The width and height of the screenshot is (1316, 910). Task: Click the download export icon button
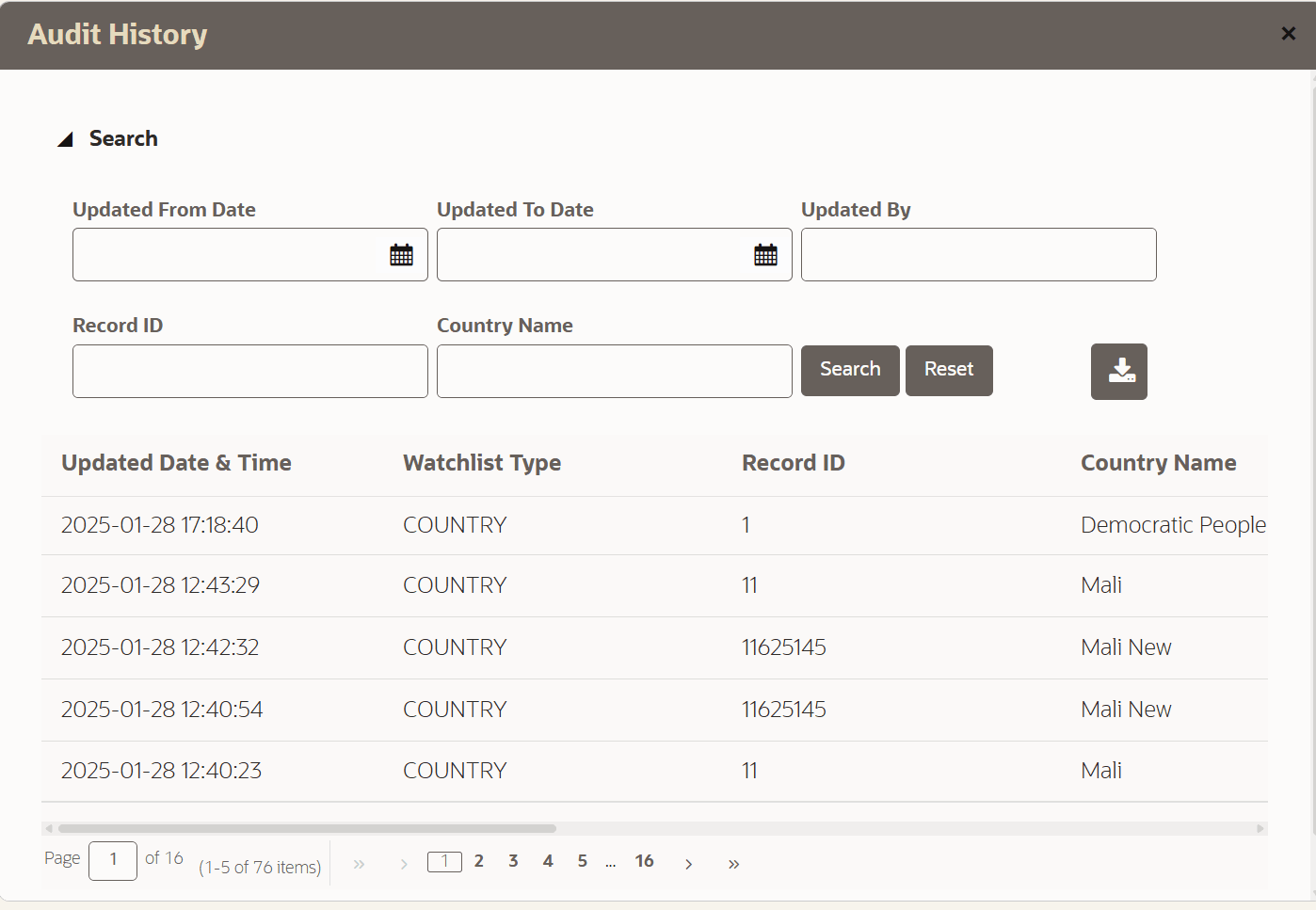point(1119,372)
